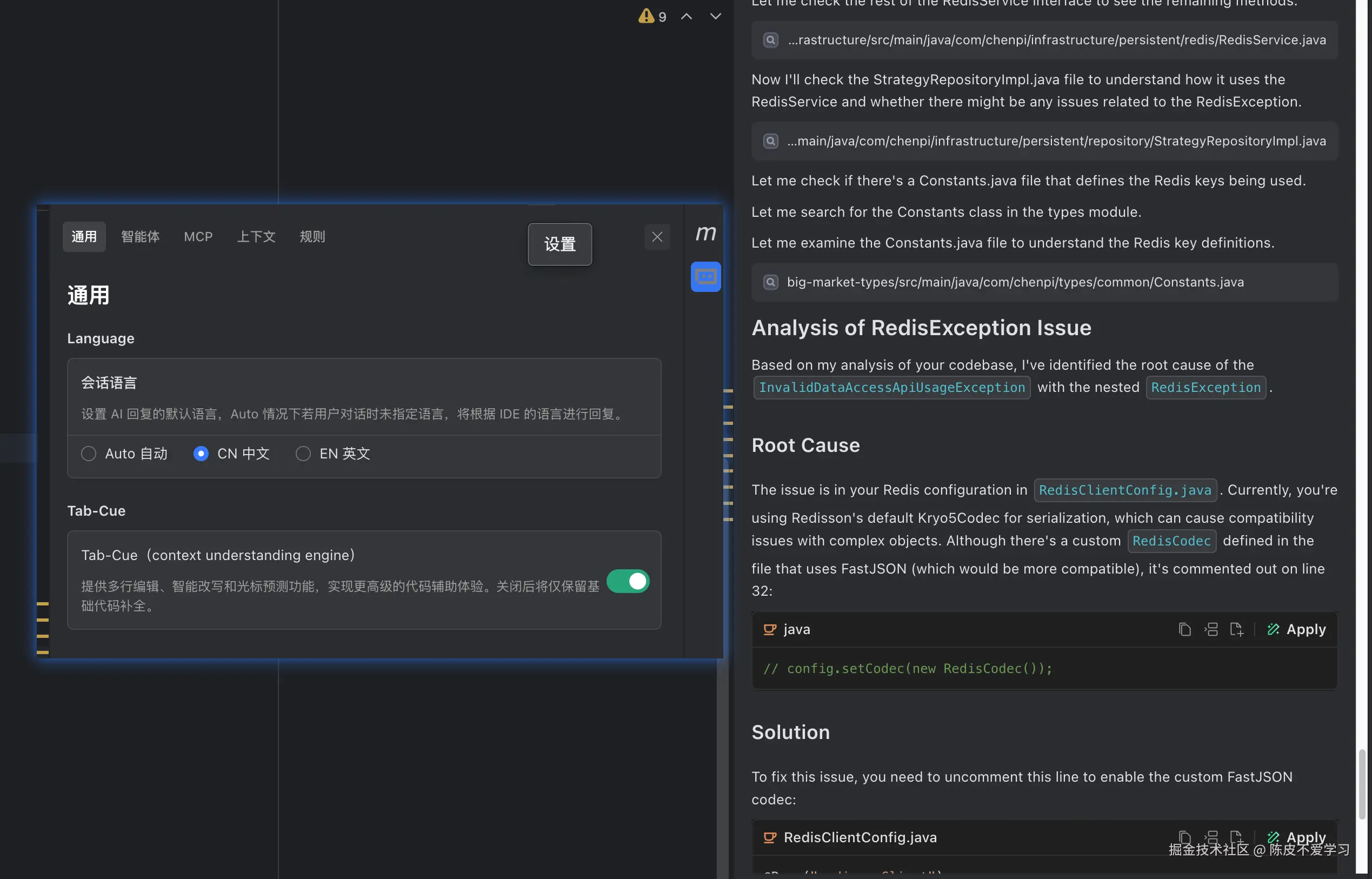This screenshot has height=879, width=1372.
Task: Click the warning indicator showing 9 problems
Action: pos(652,16)
